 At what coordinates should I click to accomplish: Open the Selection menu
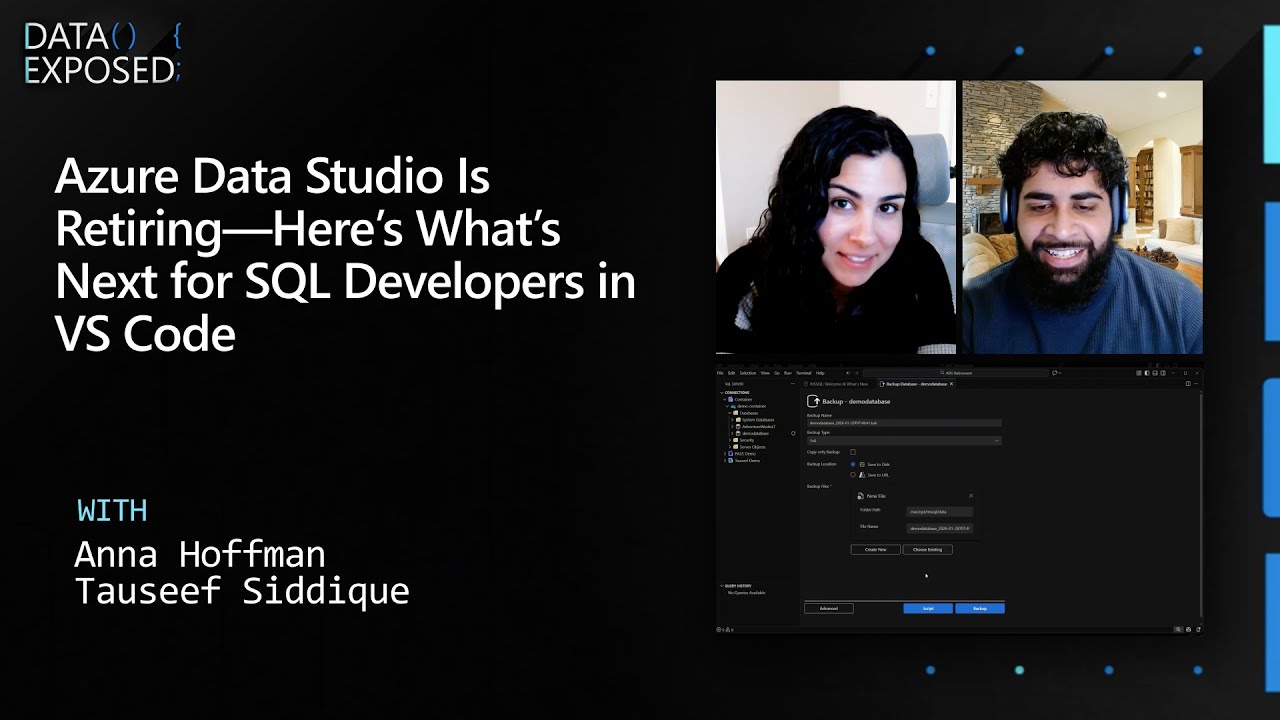(x=748, y=373)
